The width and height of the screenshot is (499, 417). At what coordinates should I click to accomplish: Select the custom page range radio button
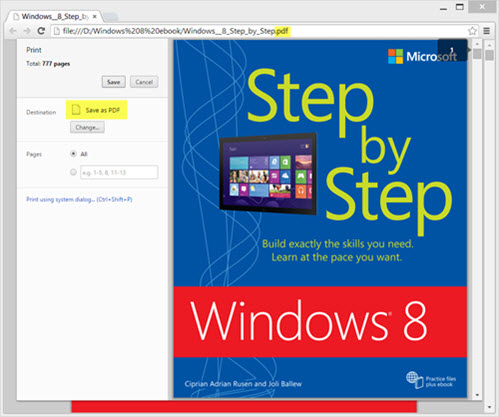[73, 172]
